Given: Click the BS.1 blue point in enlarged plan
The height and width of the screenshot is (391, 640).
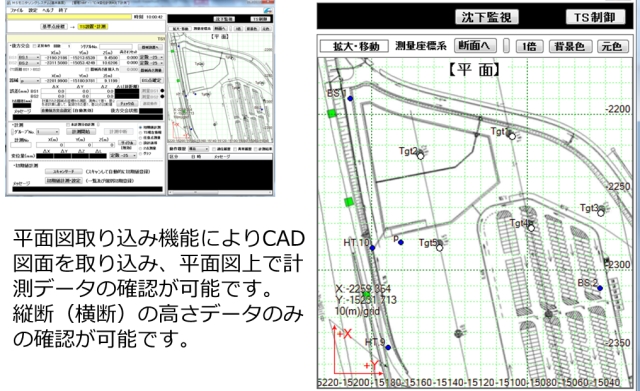Looking at the screenshot, I should pyautogui.click(x=350, y=98).
